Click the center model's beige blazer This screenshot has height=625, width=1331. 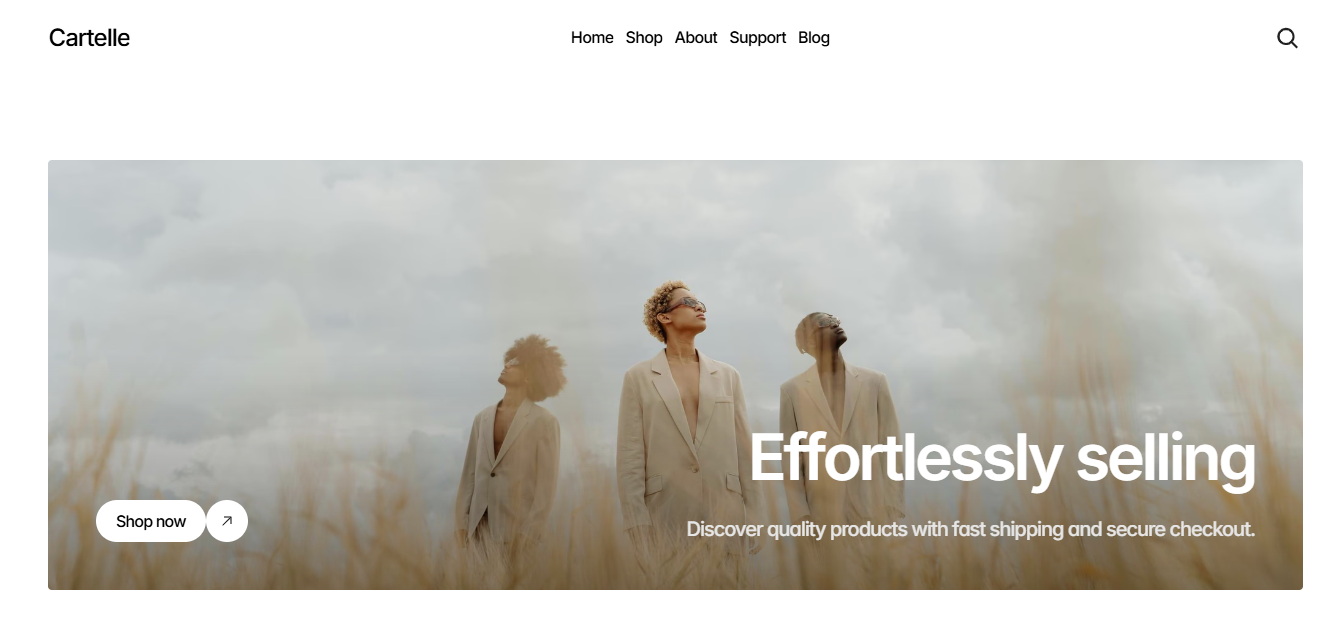pyautogui.click(x=680, y=440)
